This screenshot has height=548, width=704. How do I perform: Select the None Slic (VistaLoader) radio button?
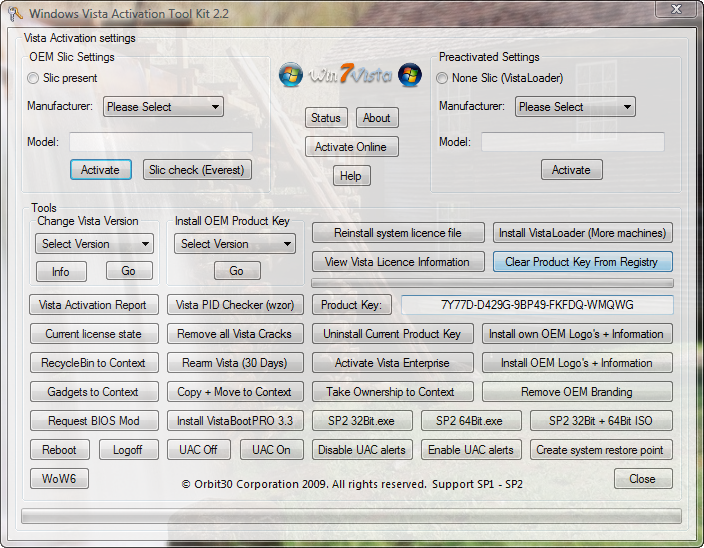[x=443, y=78]
